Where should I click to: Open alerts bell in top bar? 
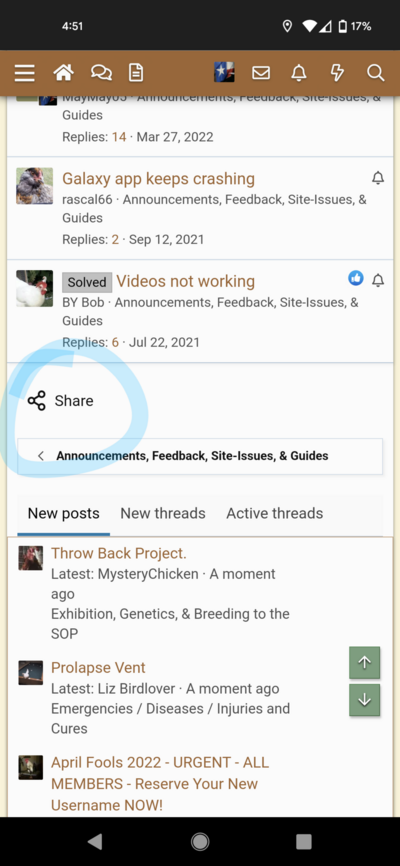(x=299, y=73)
